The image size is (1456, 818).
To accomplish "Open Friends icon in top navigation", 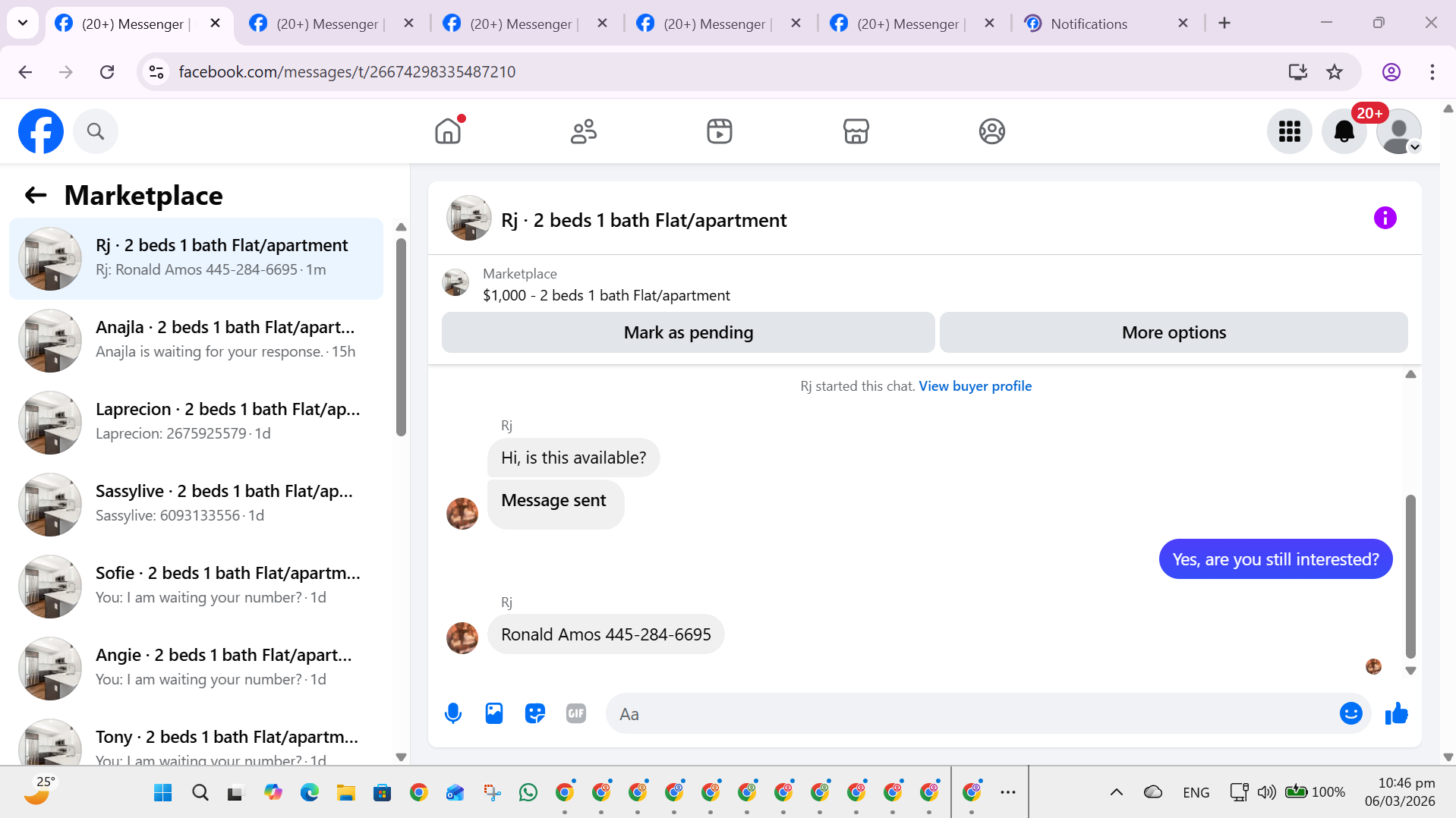I will click(584, 131).
